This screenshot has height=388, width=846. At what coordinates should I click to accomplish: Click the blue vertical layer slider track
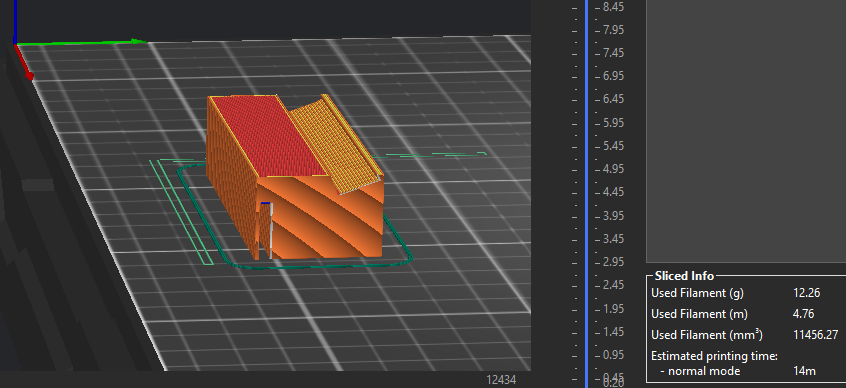click(x=586, y=194)
